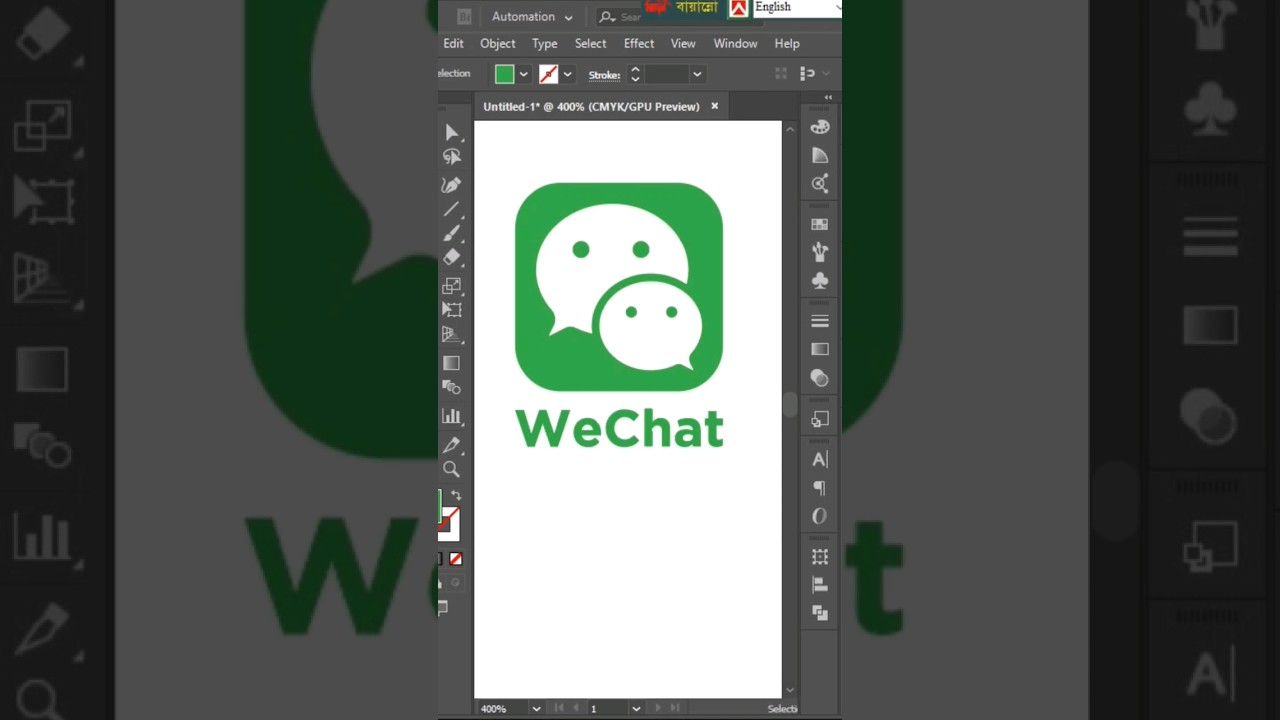Select the Line Segment tool
This screenshot has height=720, width=1280.
(x=452, y=209)
